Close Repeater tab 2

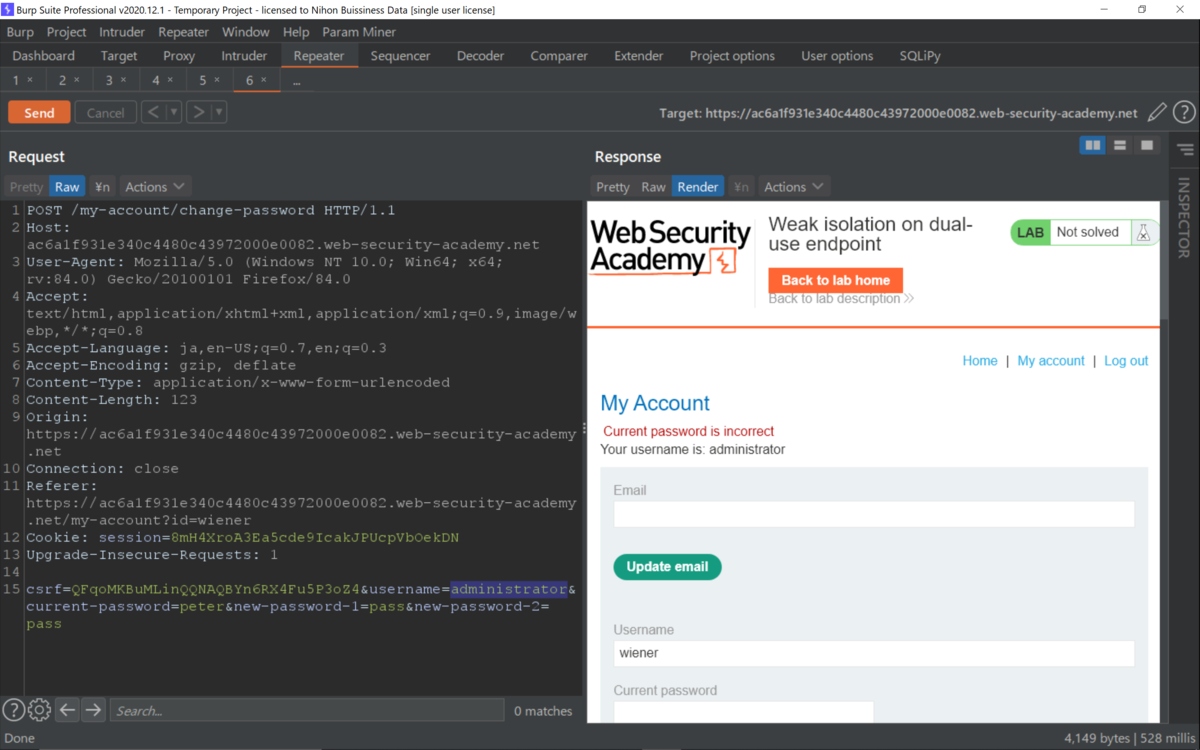77,80
